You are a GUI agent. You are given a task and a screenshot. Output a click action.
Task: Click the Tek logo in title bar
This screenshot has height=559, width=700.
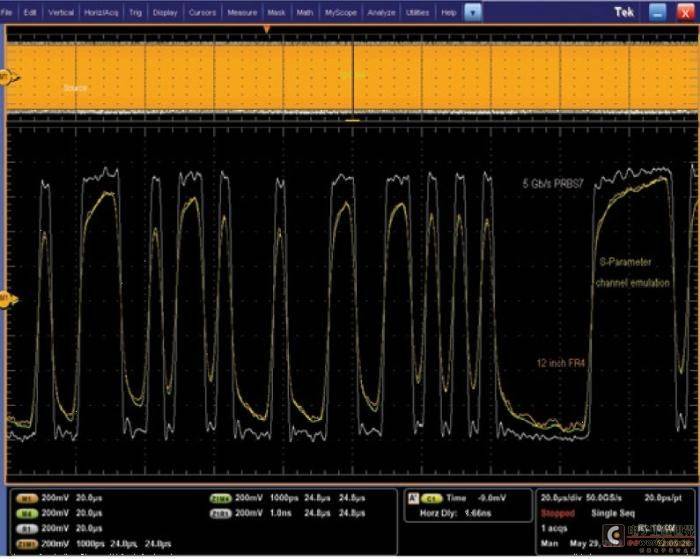[x=624, y=12]
